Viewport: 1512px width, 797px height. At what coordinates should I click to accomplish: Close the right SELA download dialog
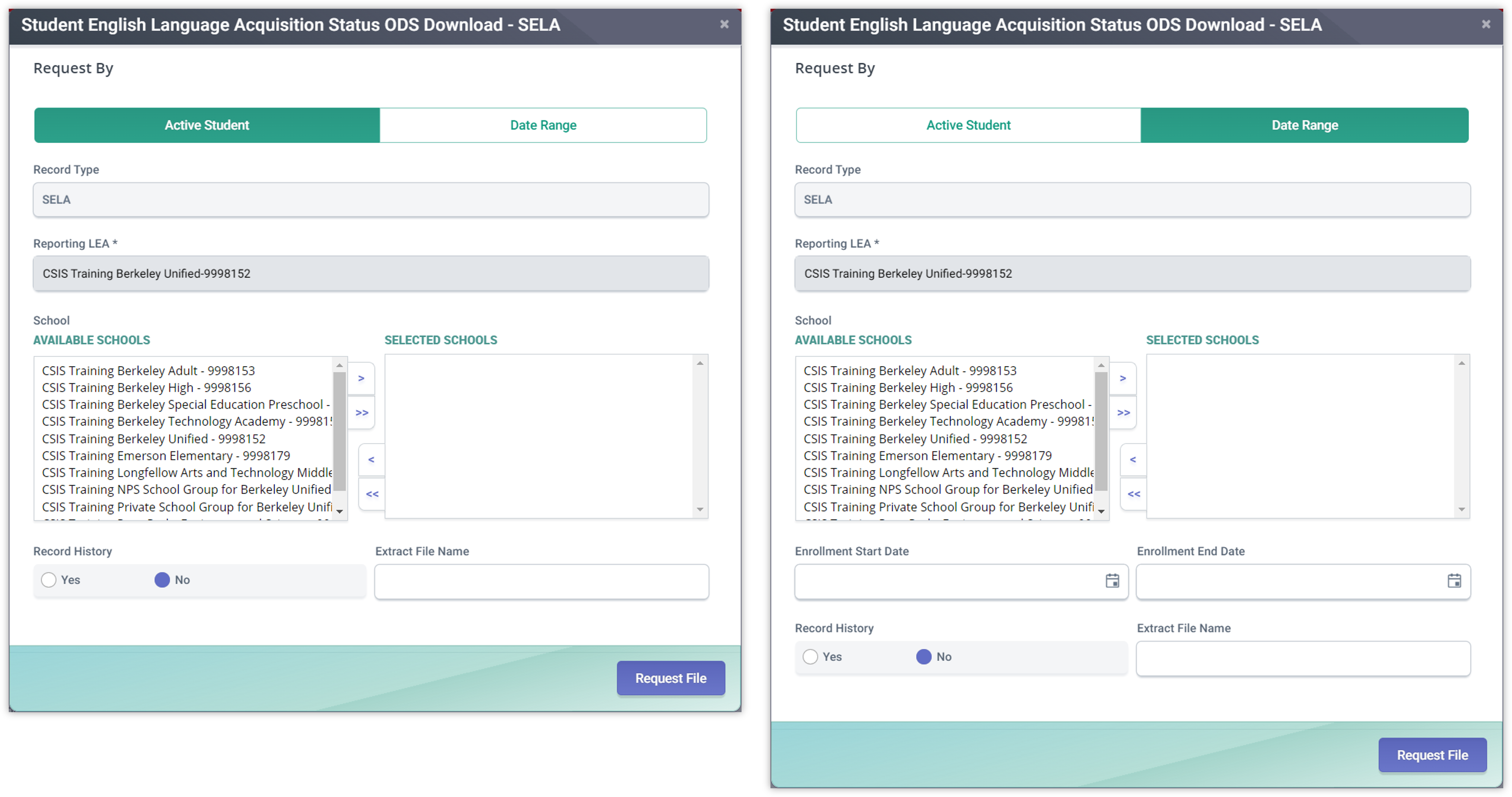[x=1486, y=24]
